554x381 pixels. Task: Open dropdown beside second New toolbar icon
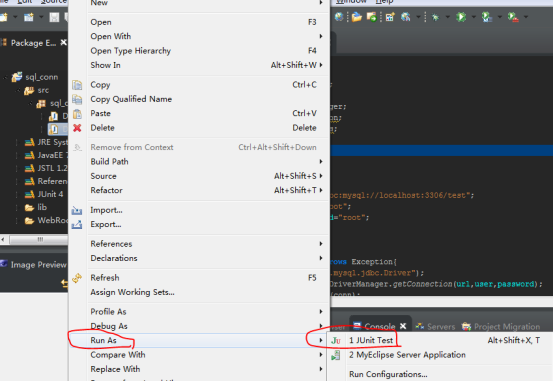point(41,17)
